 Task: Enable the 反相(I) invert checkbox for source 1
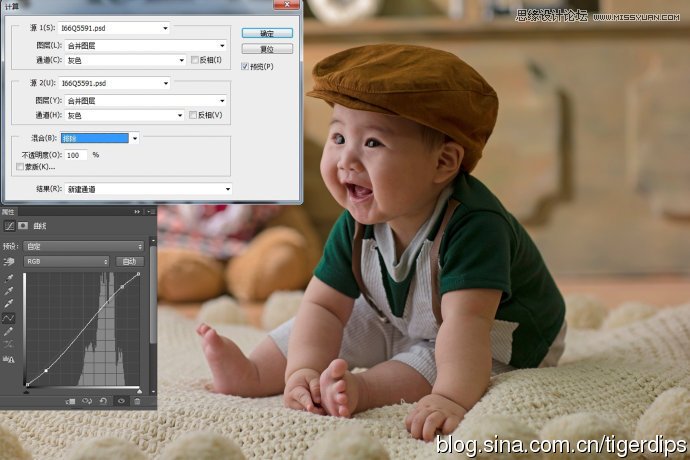(194, 60)
